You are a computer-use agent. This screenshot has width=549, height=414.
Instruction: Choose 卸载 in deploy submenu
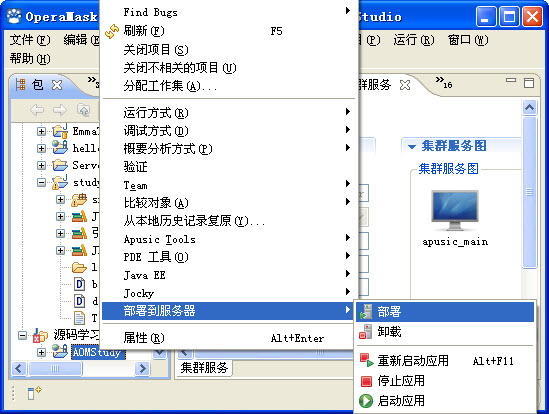(x=445, y=331)
